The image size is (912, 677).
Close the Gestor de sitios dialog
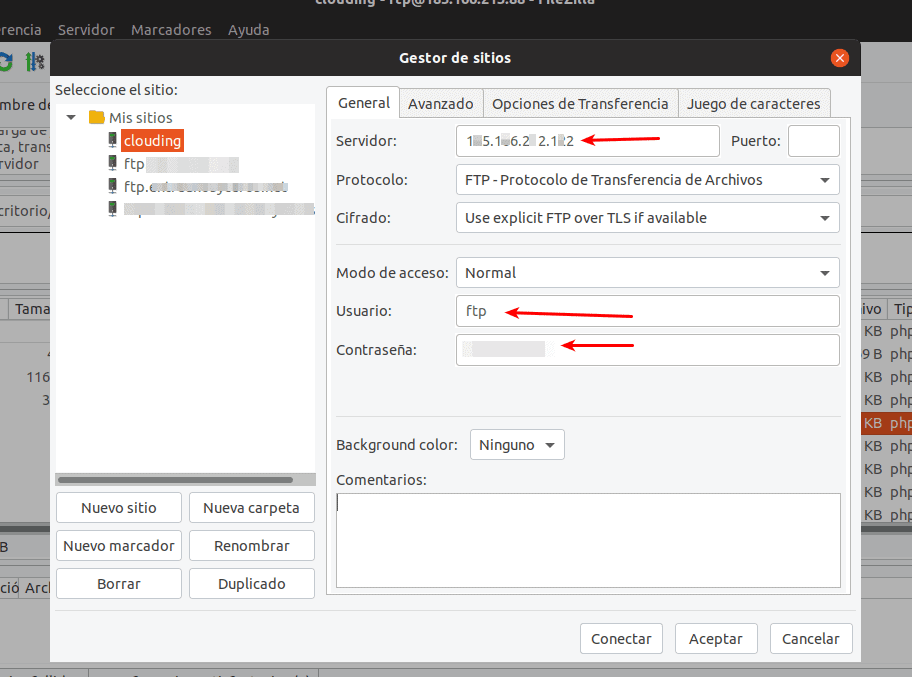pos(839,58)
